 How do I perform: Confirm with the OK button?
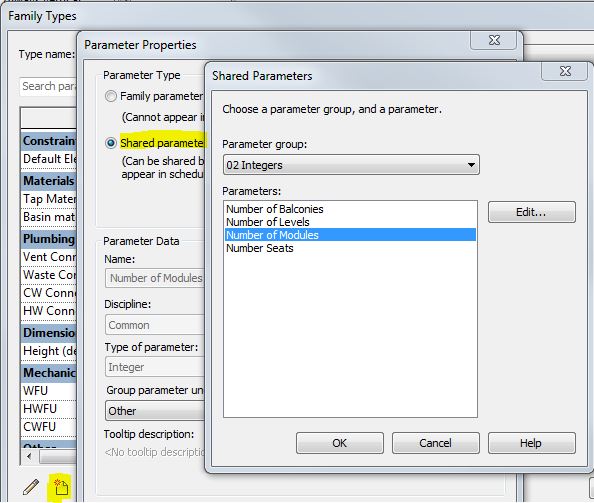tap(339, 443)
